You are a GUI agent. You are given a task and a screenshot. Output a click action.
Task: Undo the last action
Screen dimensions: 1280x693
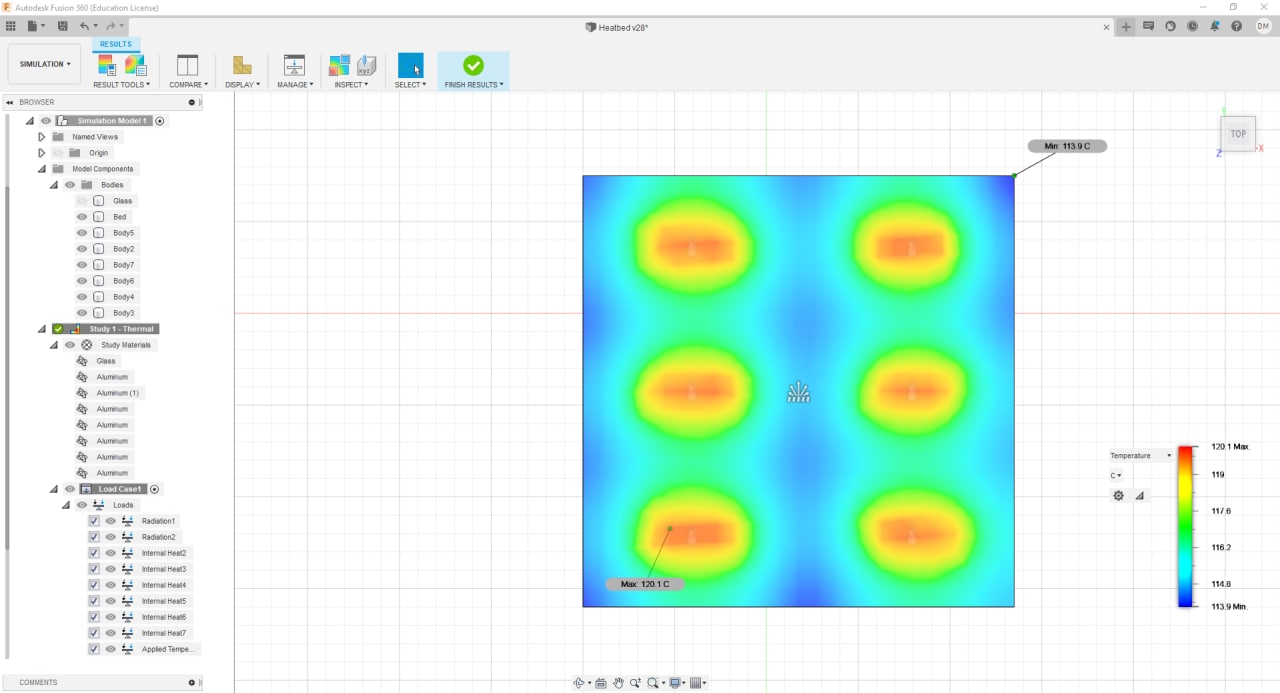pos(84,26)
